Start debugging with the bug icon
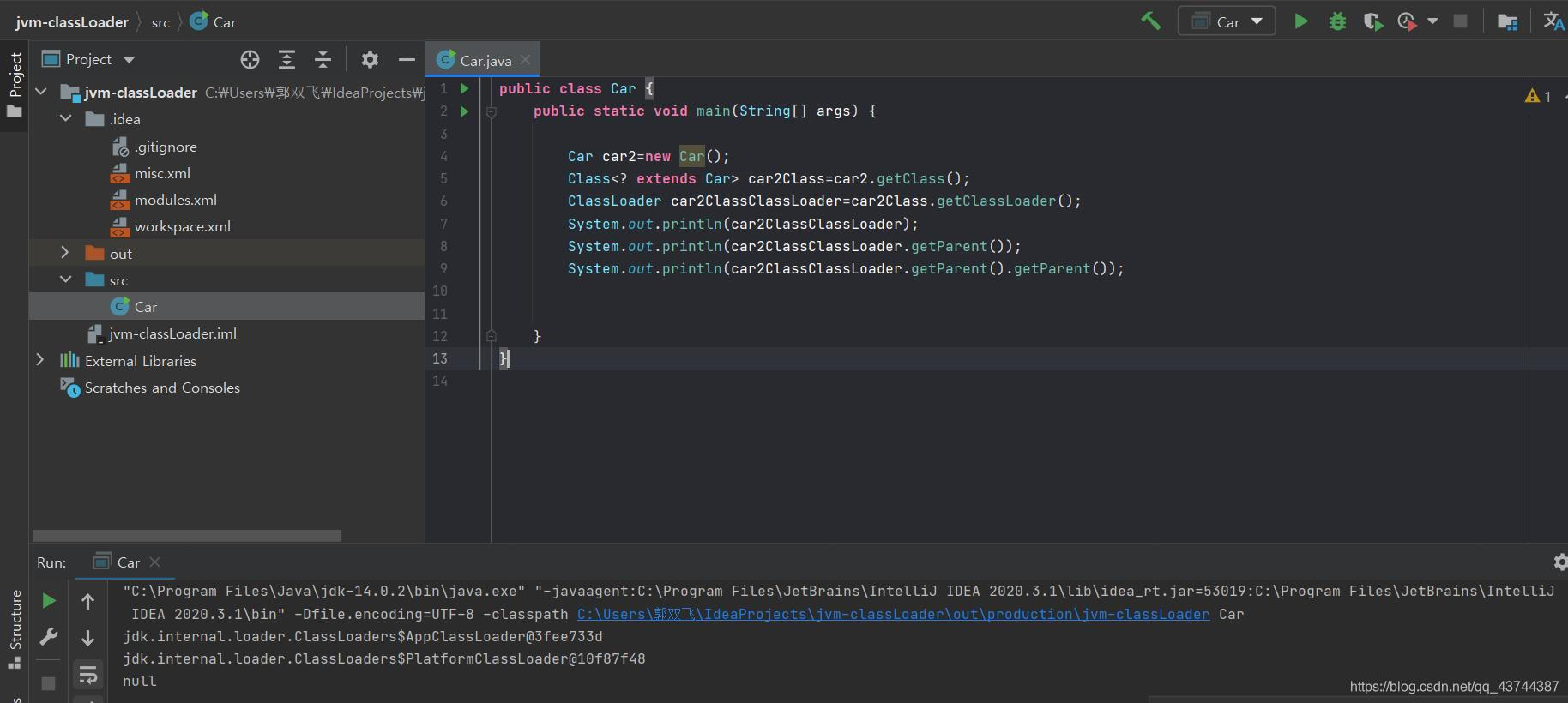Image resolution: width=1568 pixels, height=703 pixels. [x=1337, y=21]
